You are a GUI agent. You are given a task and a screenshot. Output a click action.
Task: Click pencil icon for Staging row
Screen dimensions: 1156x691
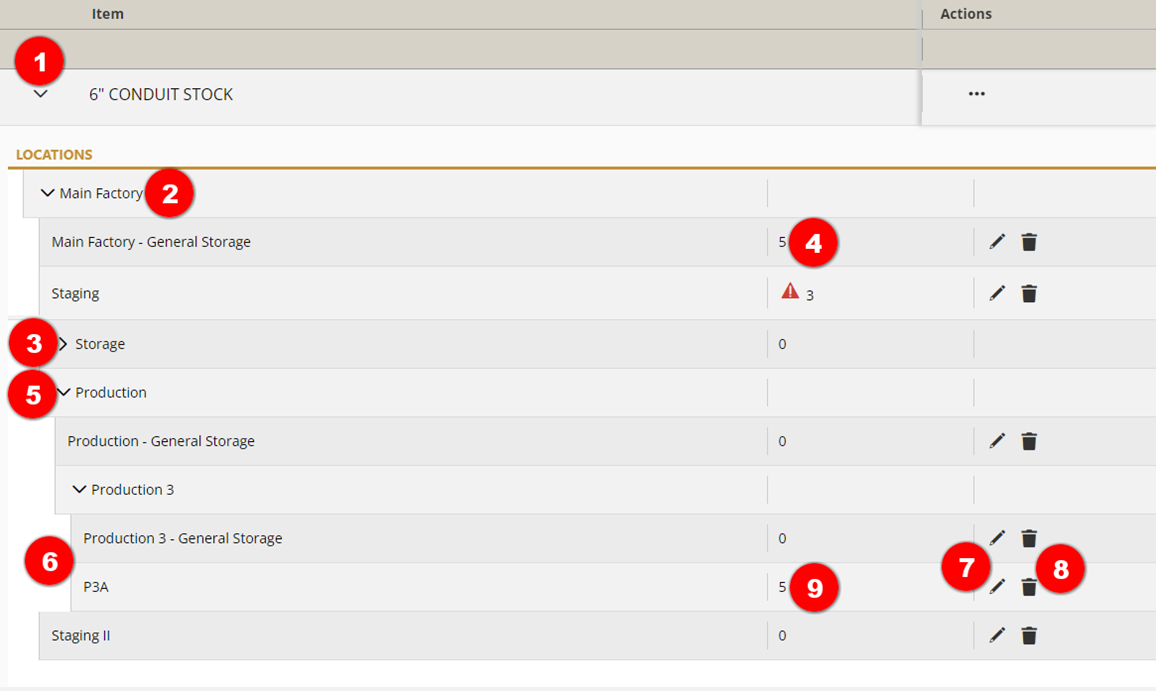point(997,294)
